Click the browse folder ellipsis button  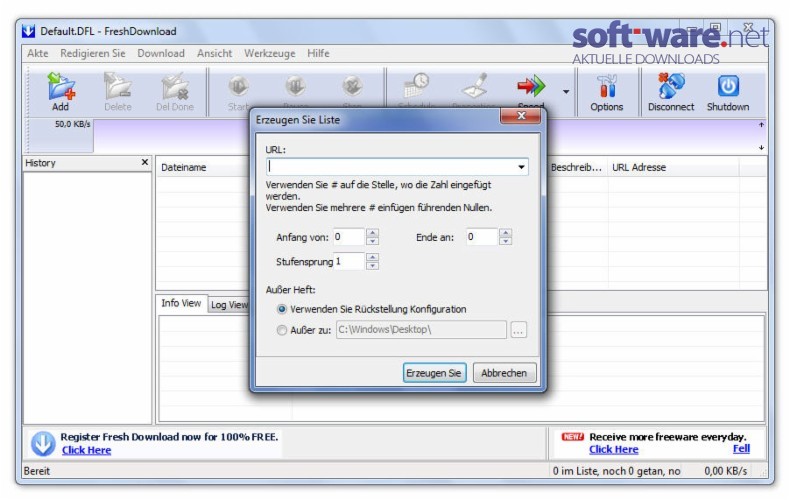[518, 330]
